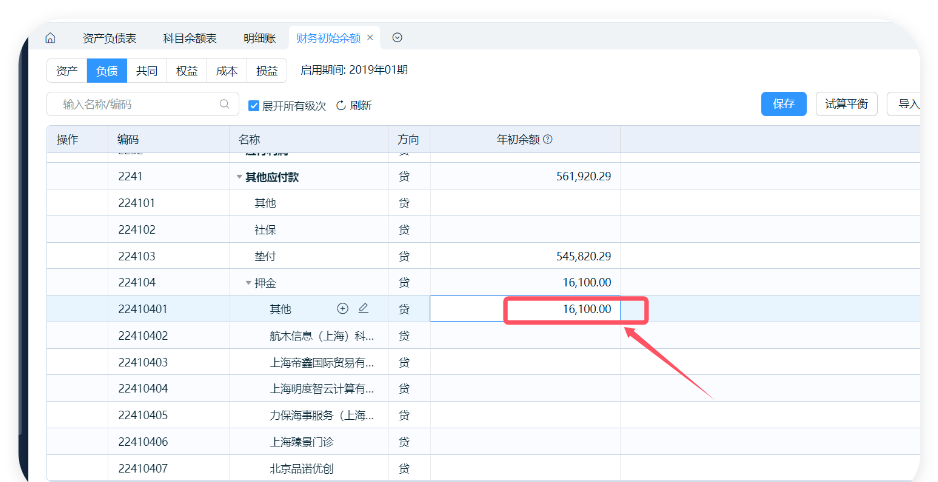Click the 保存 button
This screenshot has height=482, width=938.
(x=783, y=103)
